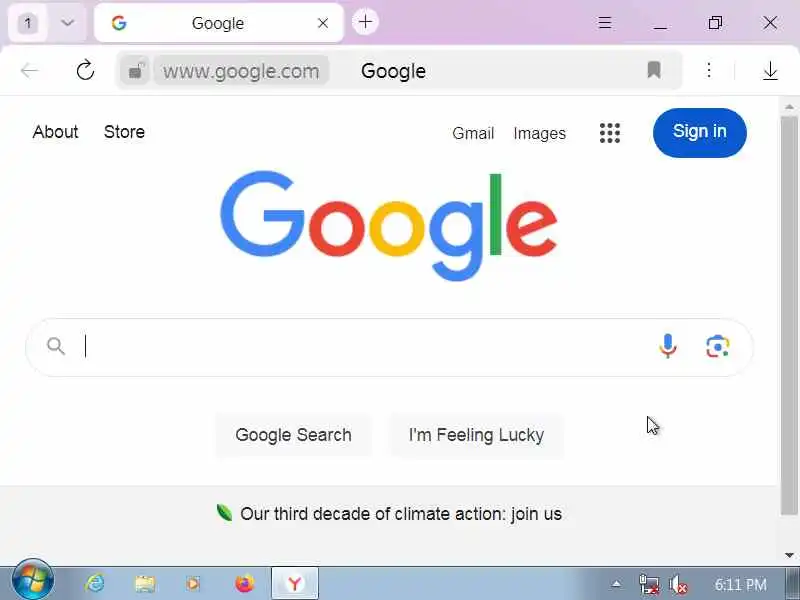Open the downloads arrow in the toolbar
This screenshot has width=800, height=600.
pyautogui.click(x=770, y=70)
